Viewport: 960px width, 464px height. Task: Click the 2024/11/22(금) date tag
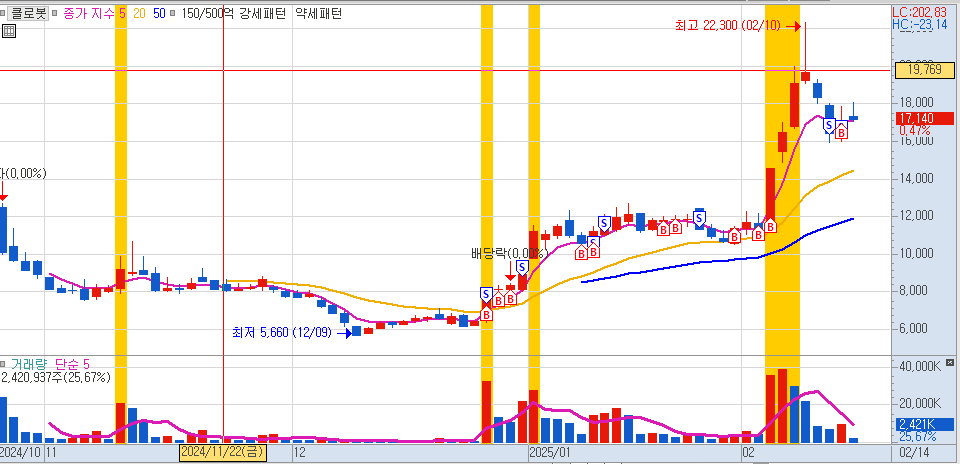click(x=222, y=453)
